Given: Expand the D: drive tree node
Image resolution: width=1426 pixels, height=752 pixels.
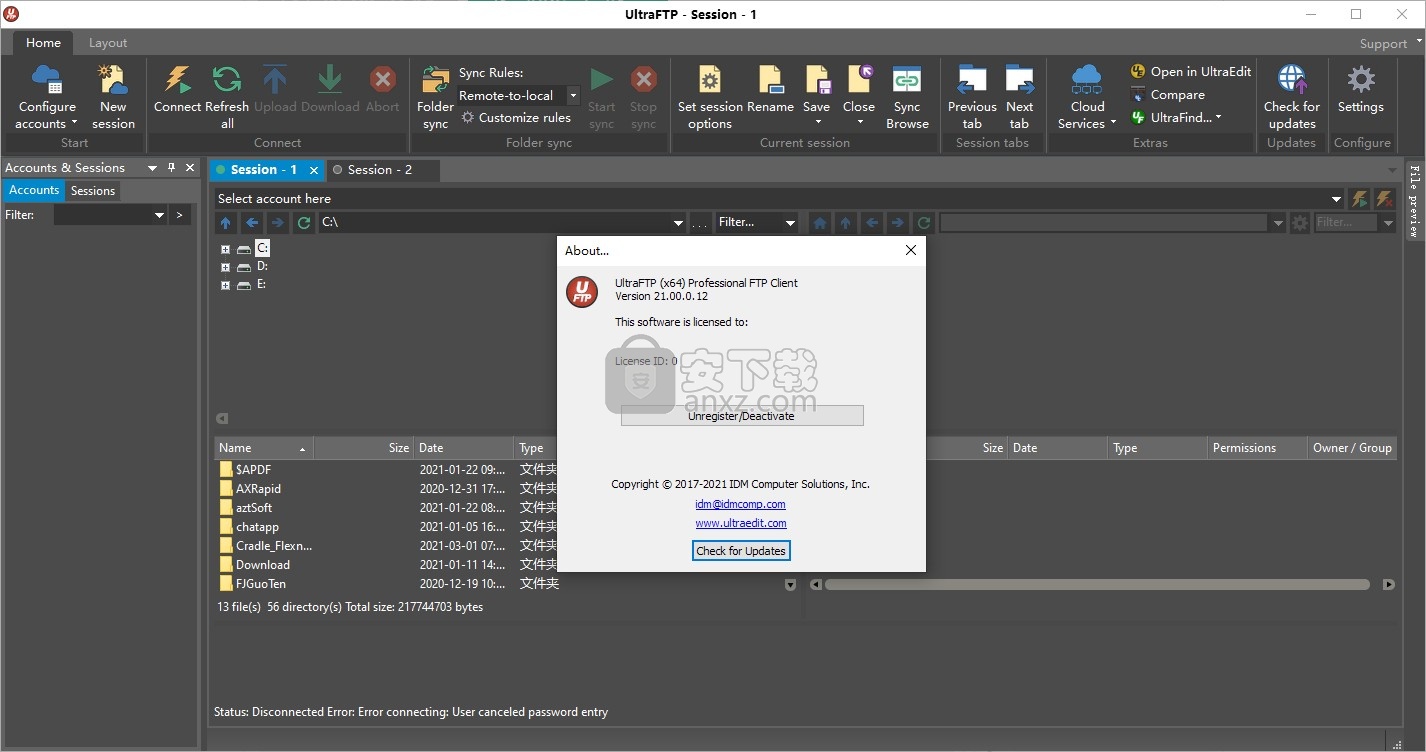Looking at the screenshot, I should point(225,267).
